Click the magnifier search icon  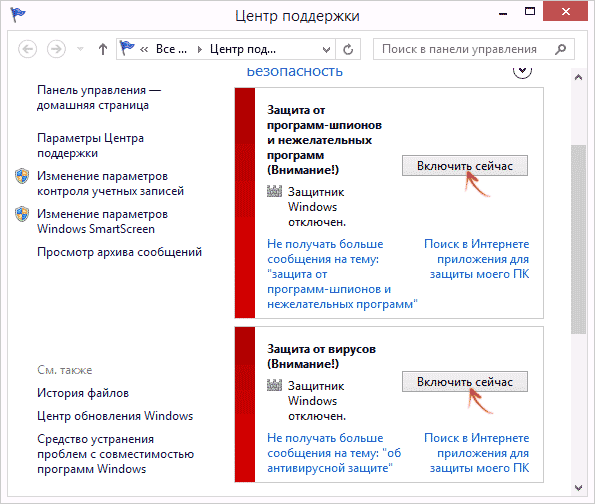point(560,49)
